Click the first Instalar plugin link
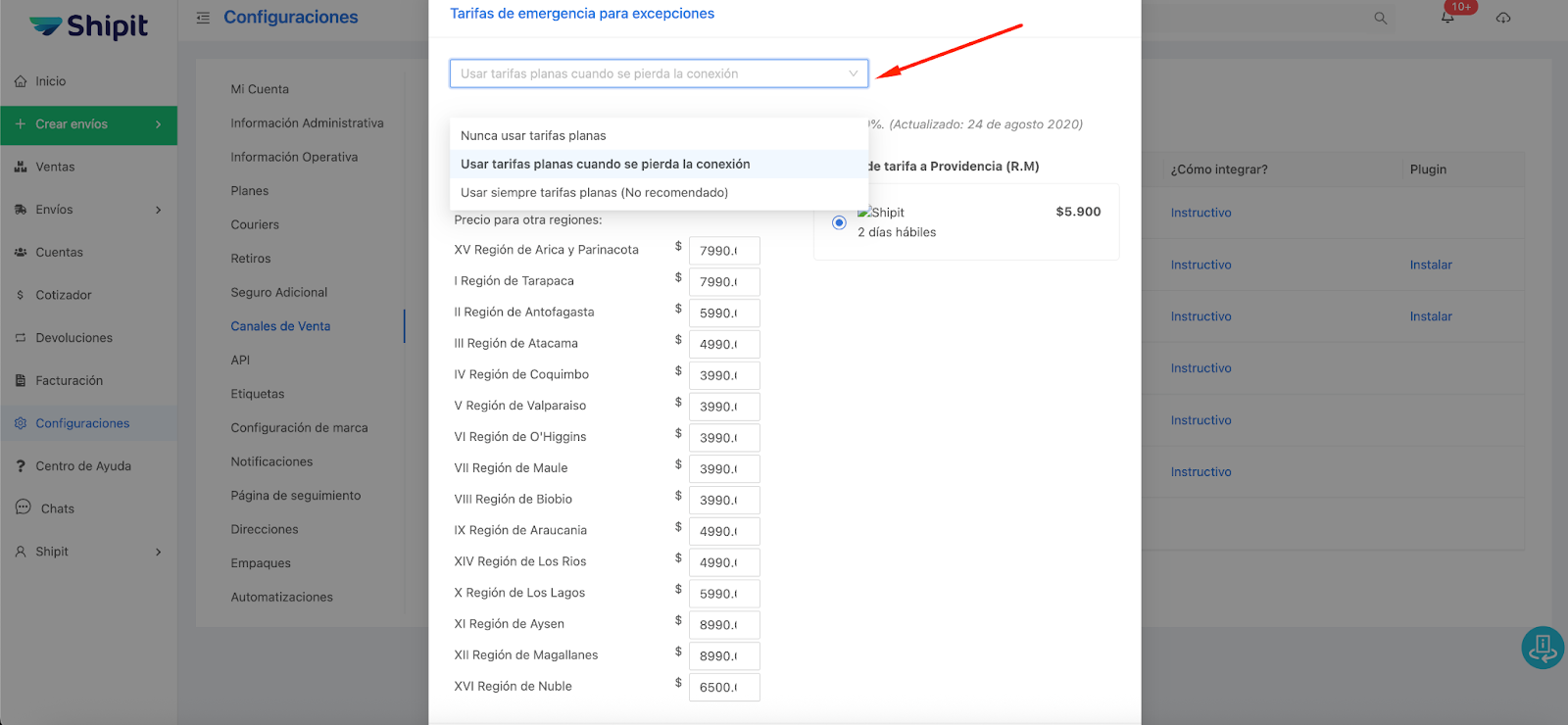This screenshot has width=1568, height=725. [x=1430, y=265]
